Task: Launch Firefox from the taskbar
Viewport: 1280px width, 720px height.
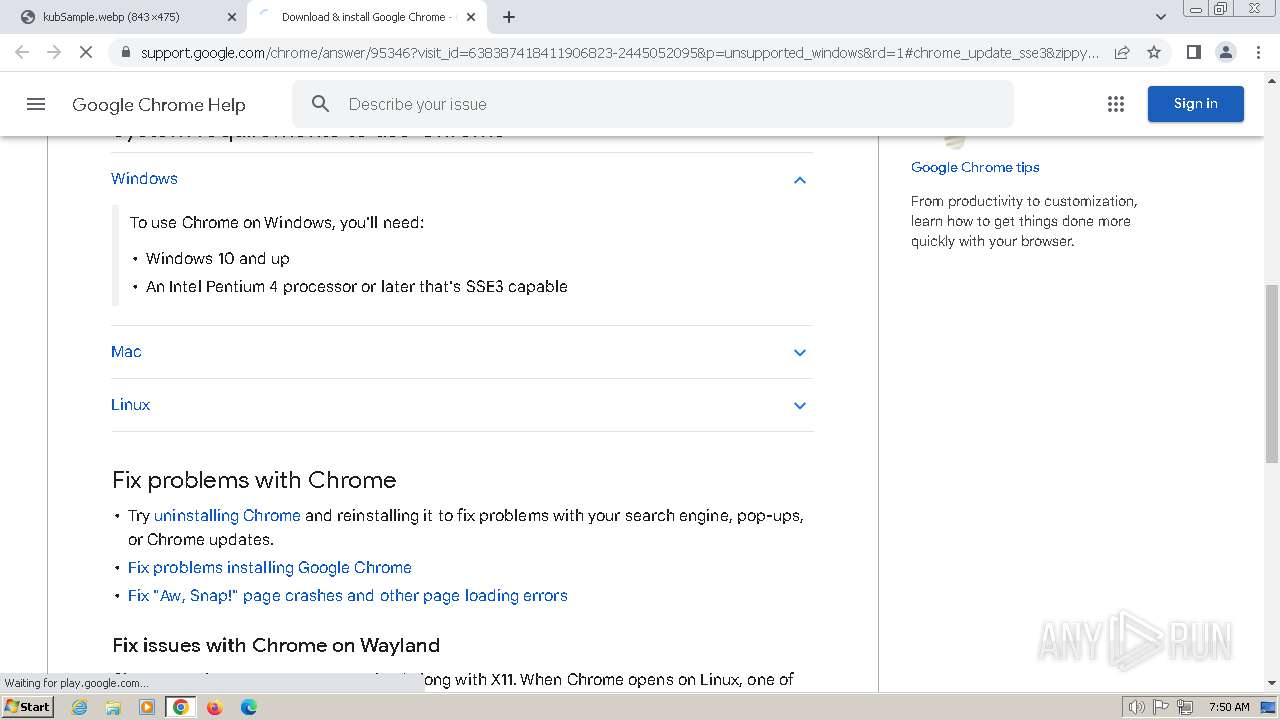Action: [x=214, y=707]
